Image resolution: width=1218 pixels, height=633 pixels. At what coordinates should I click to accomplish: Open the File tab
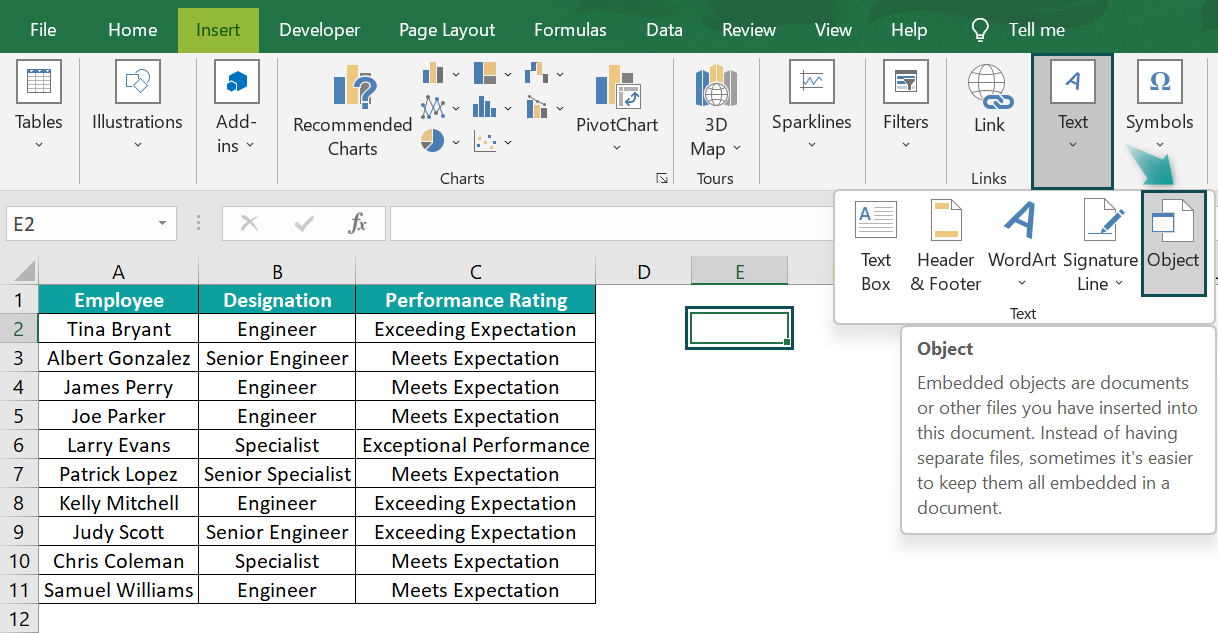(x=43, y=29)
